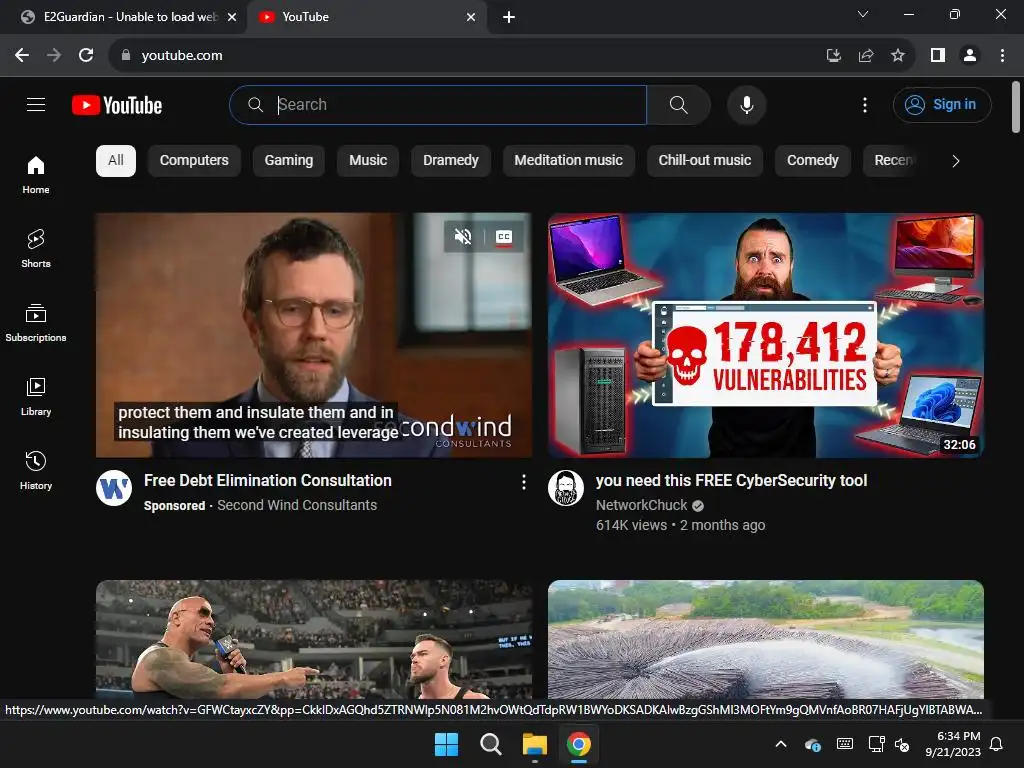Select the Chill-out music chip
1024x768 pixels.
(705, 161)
